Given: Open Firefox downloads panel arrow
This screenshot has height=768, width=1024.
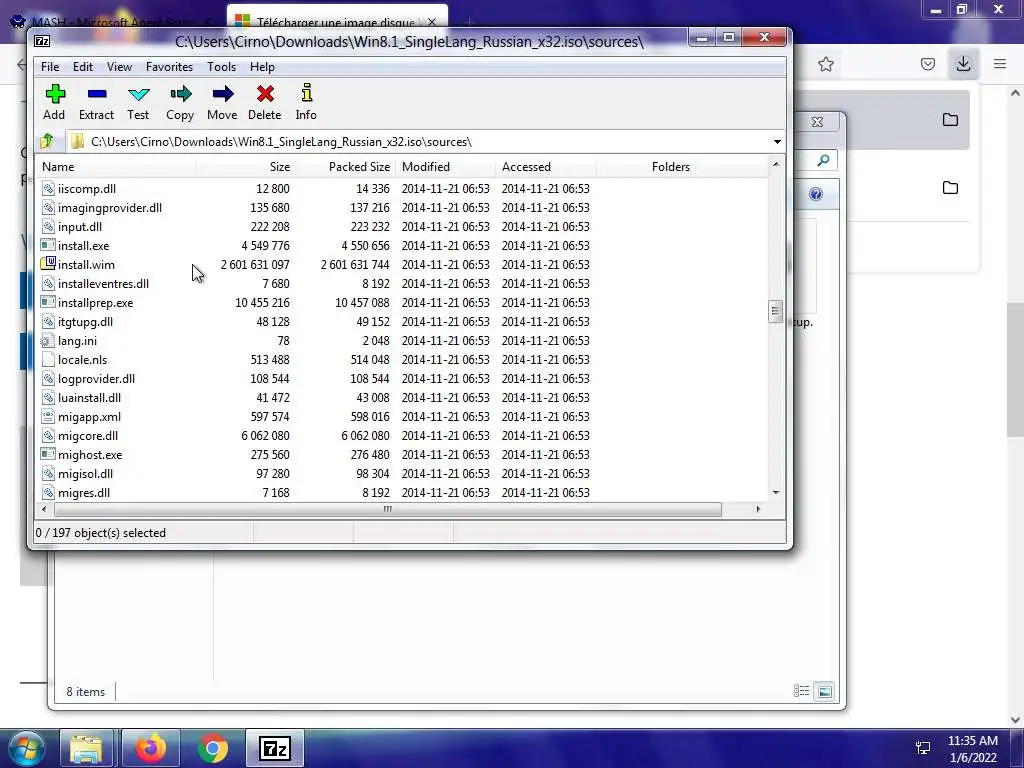Looking at the screenshot, I should [x=963, y=63].
